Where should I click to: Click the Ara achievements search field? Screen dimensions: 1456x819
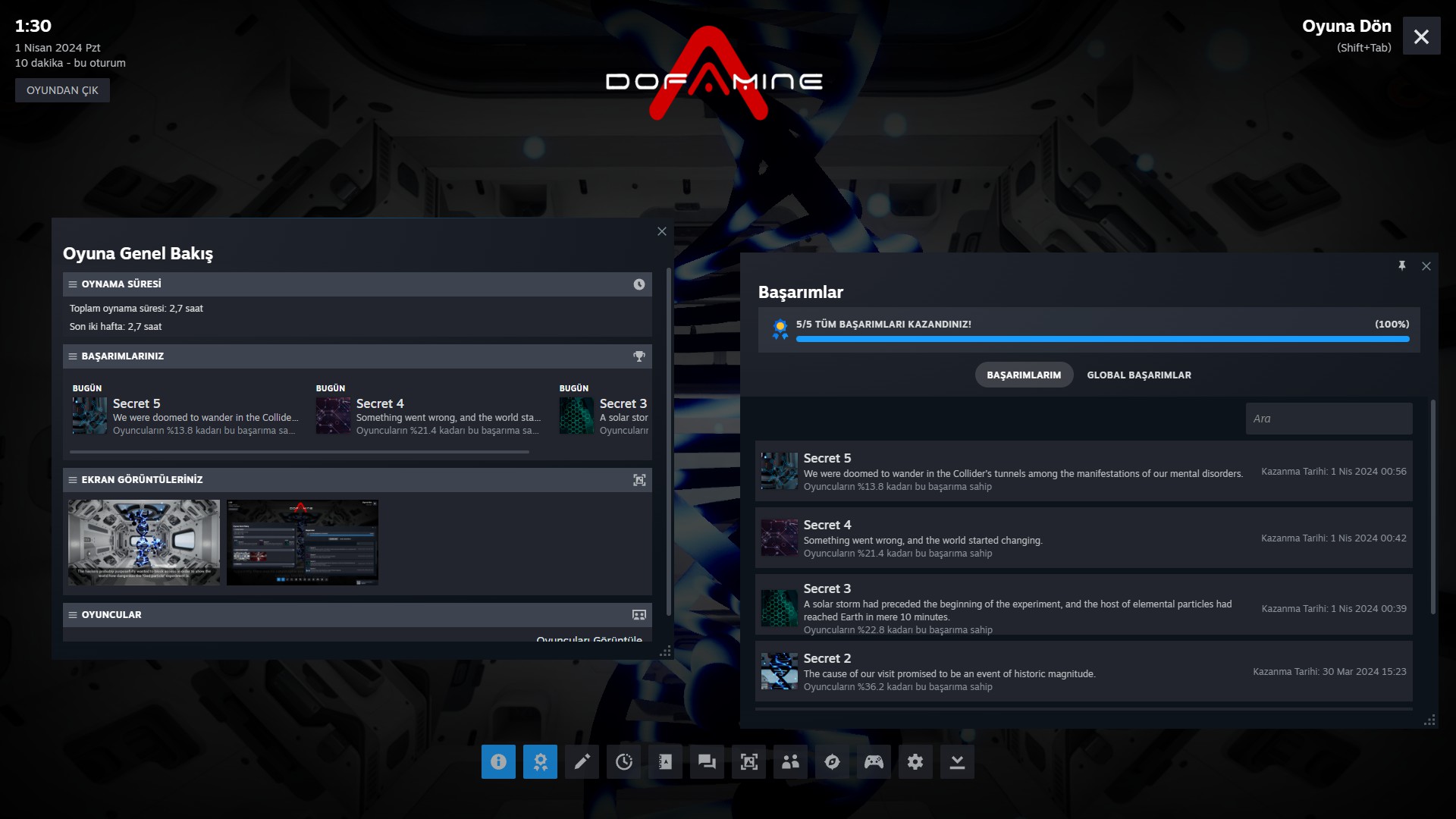tap(1328, 419)
